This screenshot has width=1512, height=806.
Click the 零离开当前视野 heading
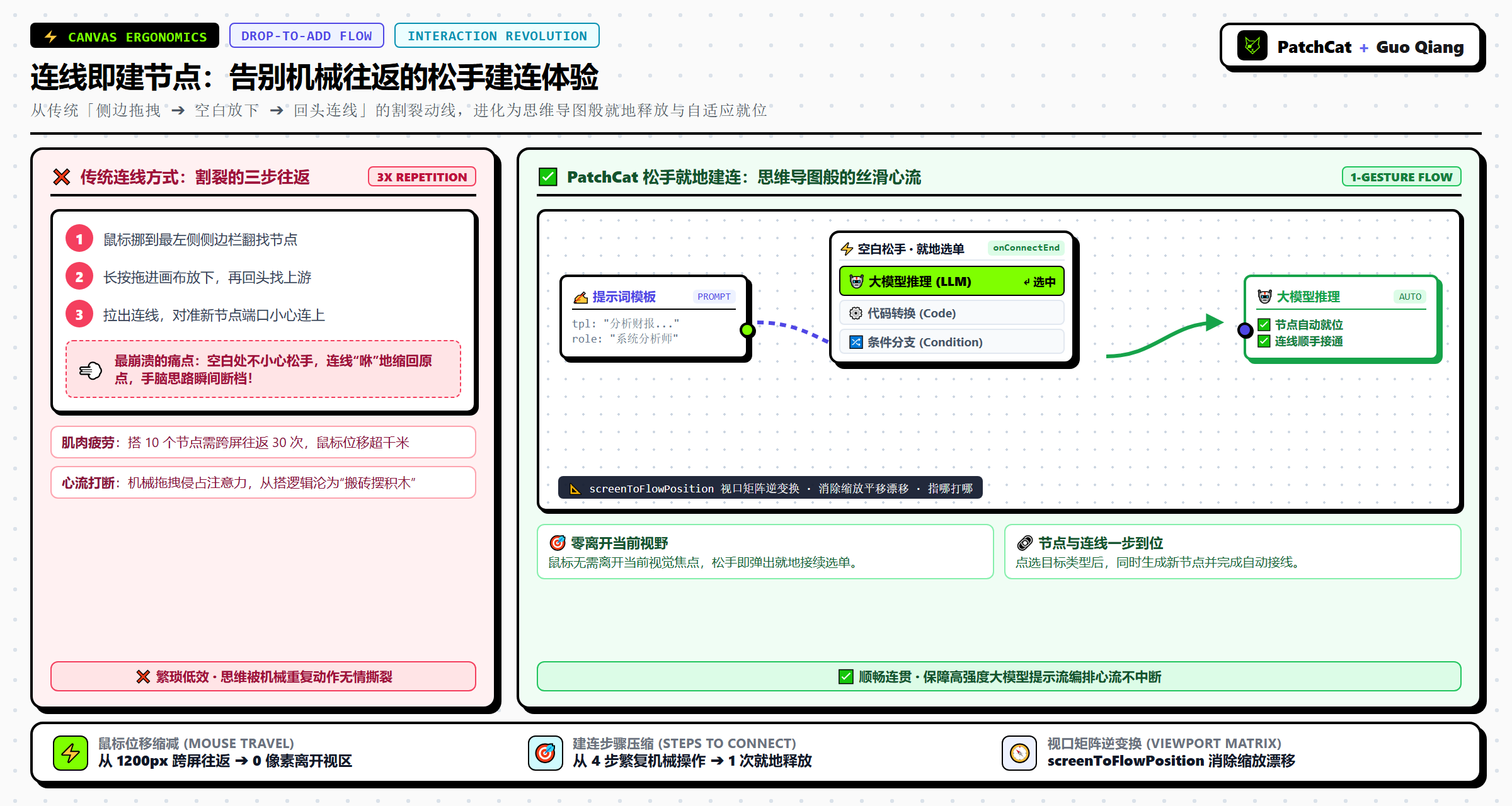pos(619,543)
